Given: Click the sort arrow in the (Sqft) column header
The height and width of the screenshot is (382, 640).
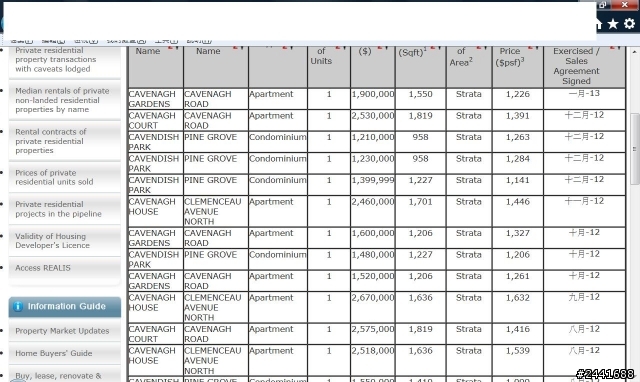Looking at the screenshot, I should coord(436,48).
